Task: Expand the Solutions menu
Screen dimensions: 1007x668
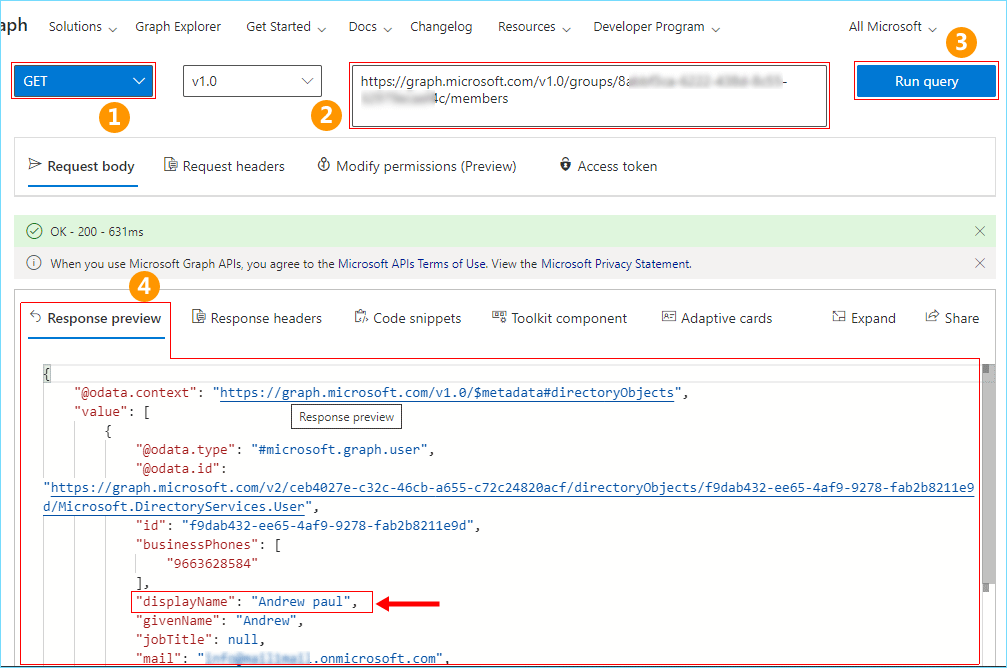Action: 83,27
